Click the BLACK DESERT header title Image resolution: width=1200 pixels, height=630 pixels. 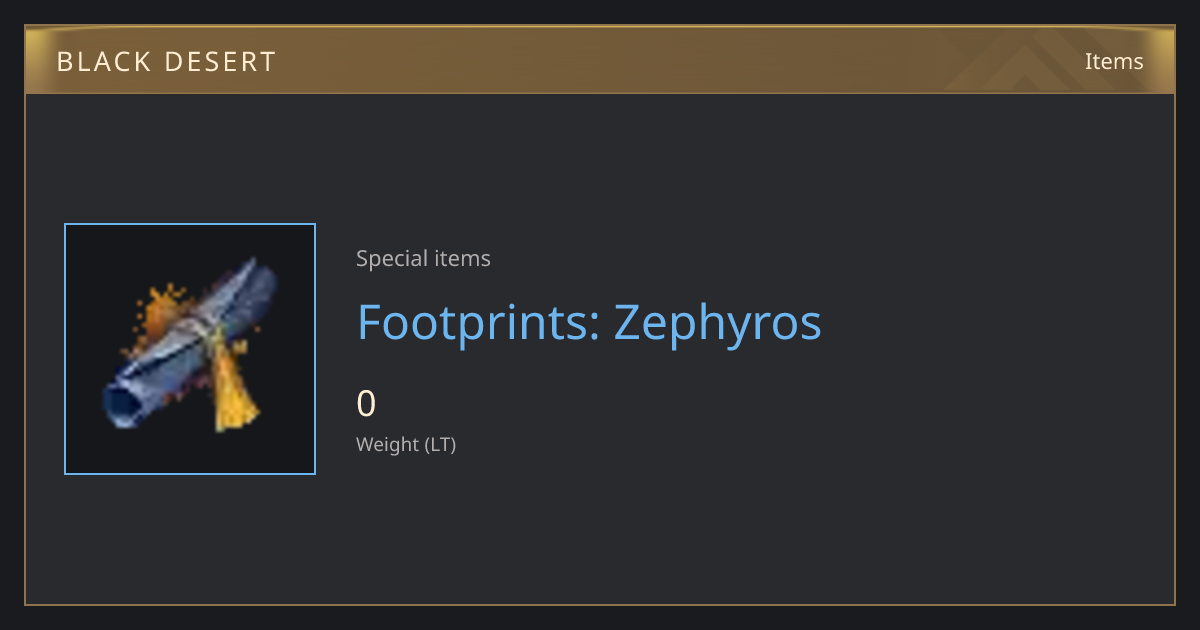(166, 62)
